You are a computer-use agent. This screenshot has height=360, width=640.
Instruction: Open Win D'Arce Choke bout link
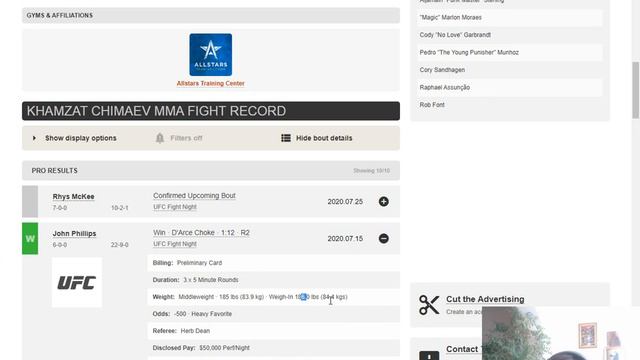tap(201, 233)
